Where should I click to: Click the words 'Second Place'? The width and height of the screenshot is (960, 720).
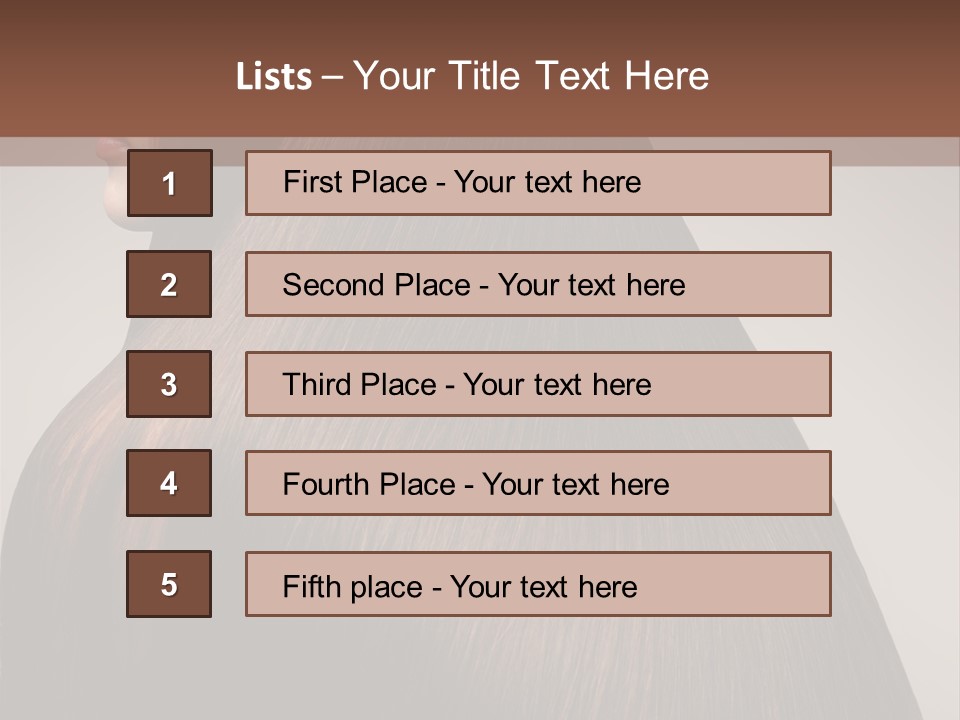tap(377, 285)
